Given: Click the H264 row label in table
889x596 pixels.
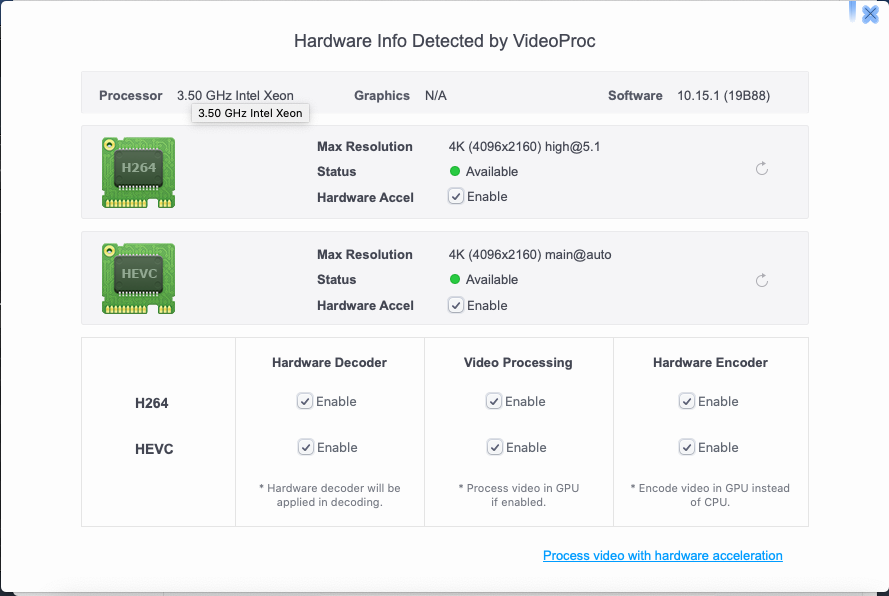Looking at the screenshot, I should coord(151,403).
